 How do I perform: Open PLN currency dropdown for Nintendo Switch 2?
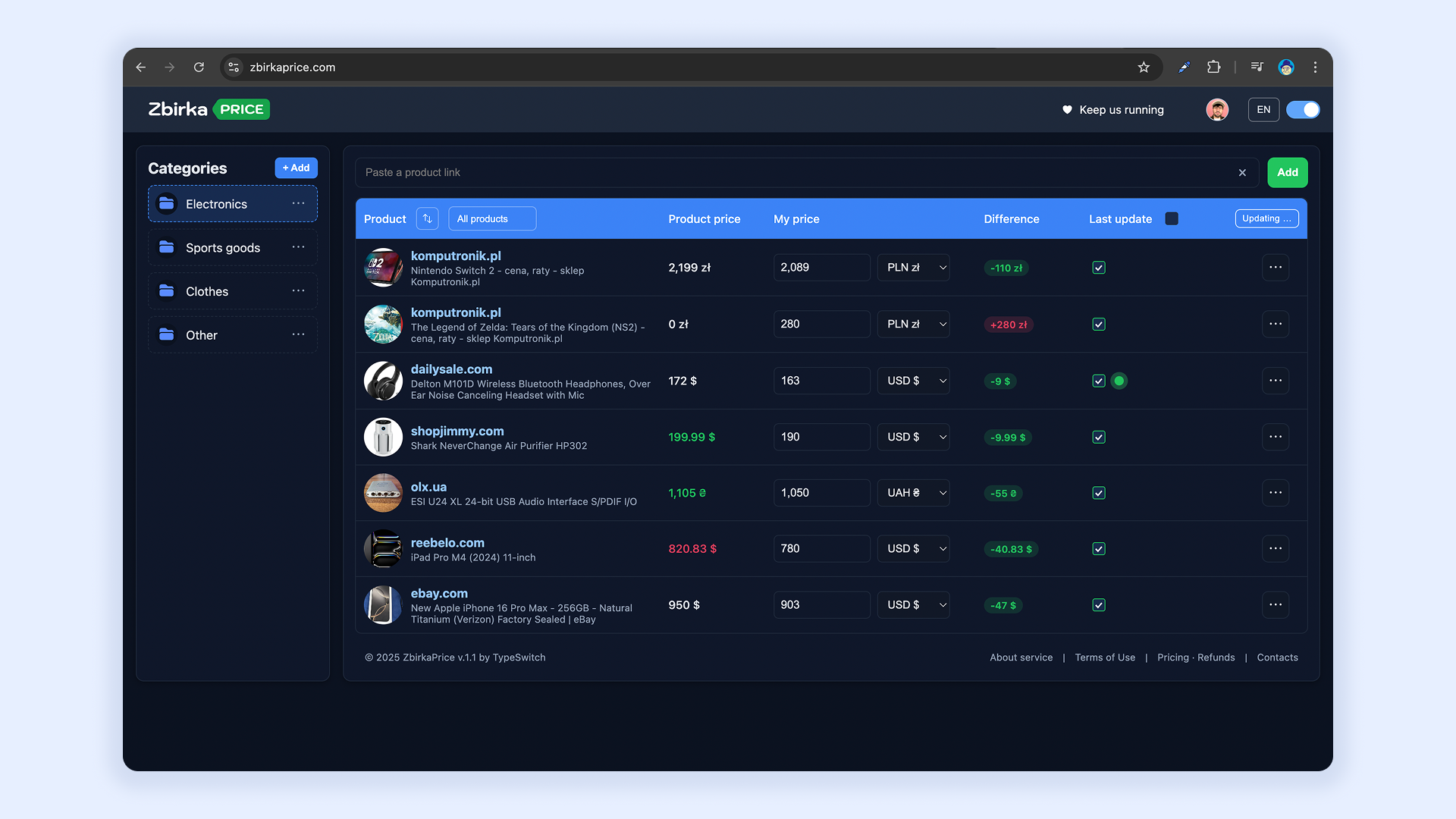point(914,268)
